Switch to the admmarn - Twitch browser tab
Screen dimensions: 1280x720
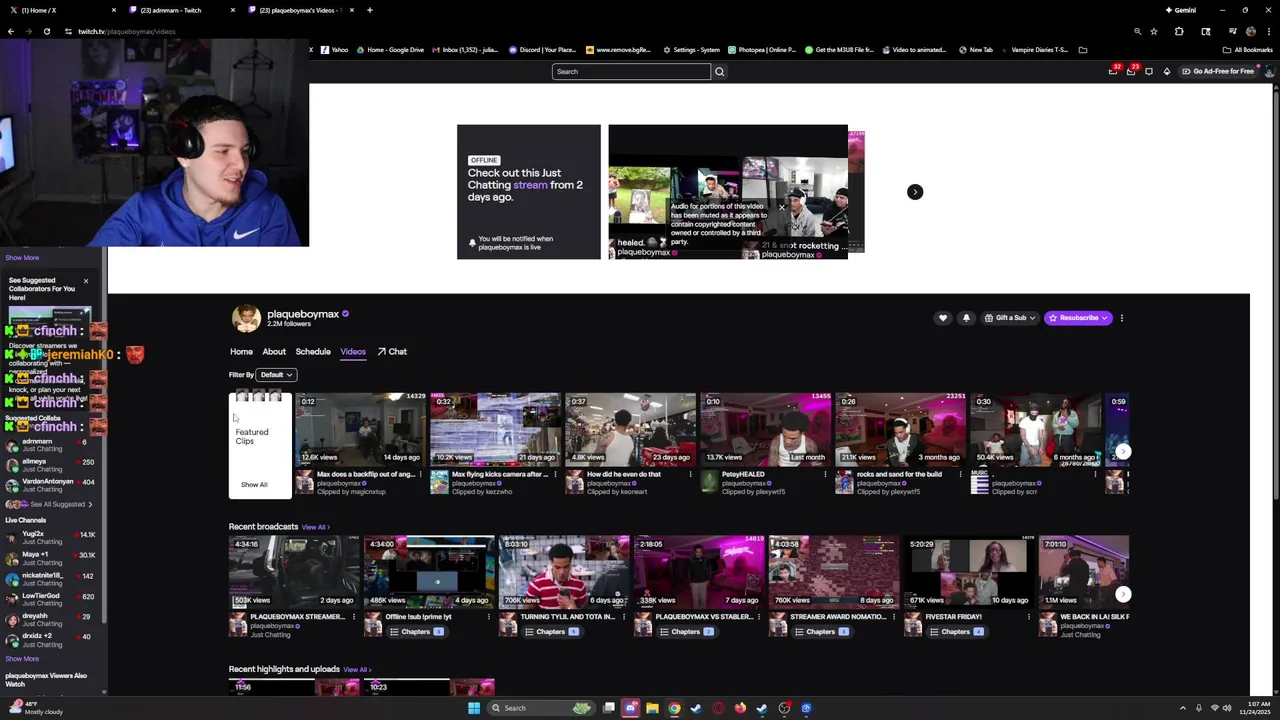pos(180,10)
